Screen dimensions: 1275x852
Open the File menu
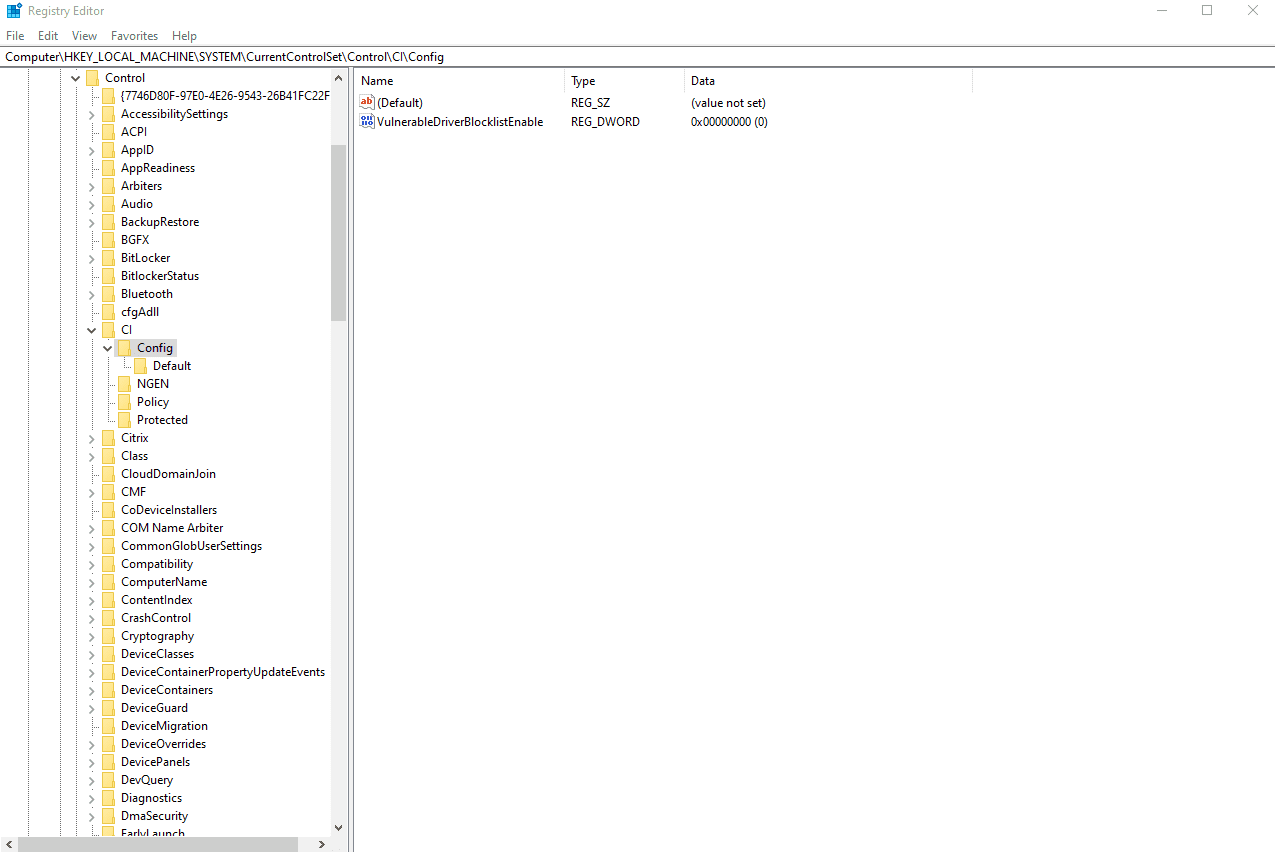pos(15,35)
